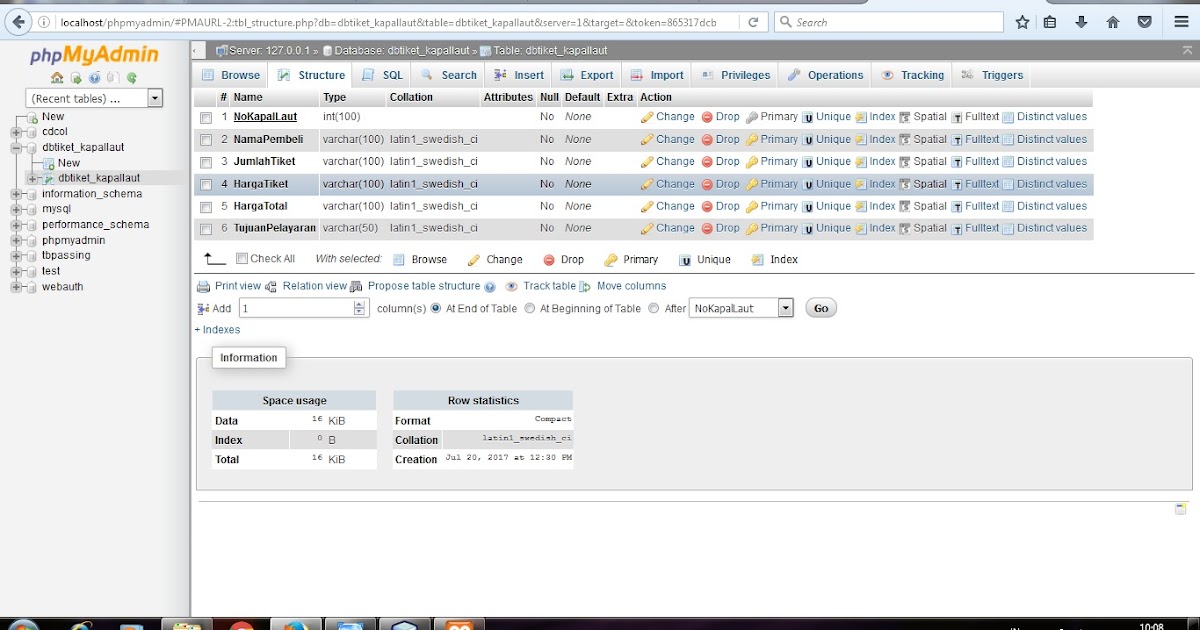Expand the cdcol database node

(x=17, y=132)
